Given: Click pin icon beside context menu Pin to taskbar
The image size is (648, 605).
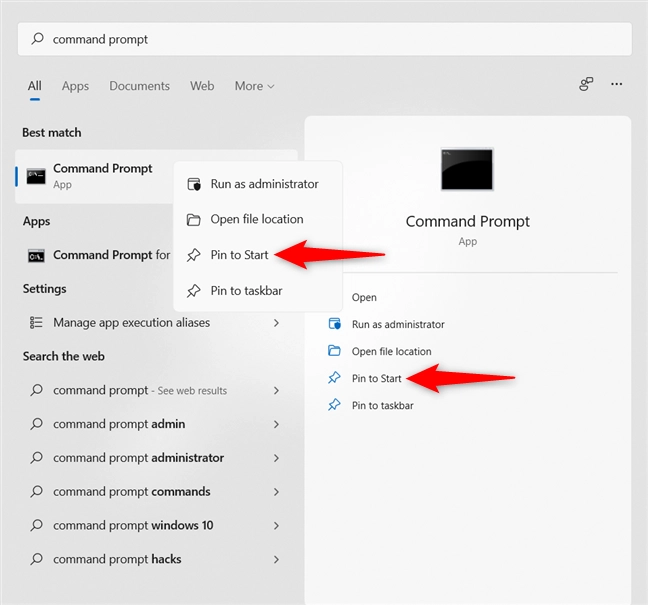Looking at the screenshot, I should [x=193, y=291].
